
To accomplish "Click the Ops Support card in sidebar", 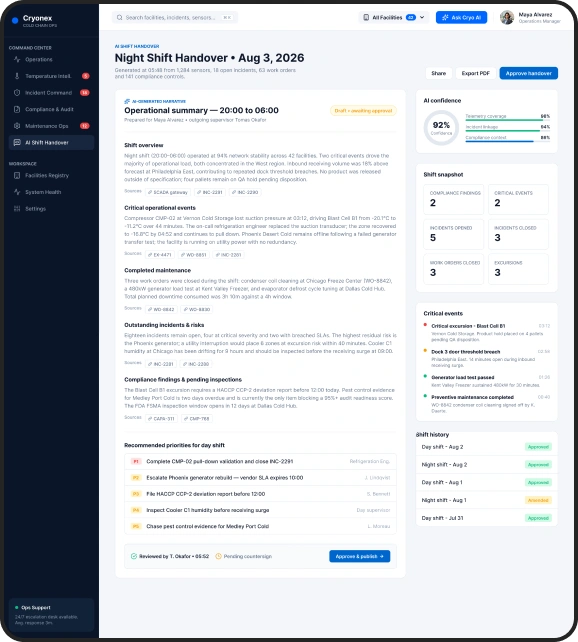I will click(52, 615).
